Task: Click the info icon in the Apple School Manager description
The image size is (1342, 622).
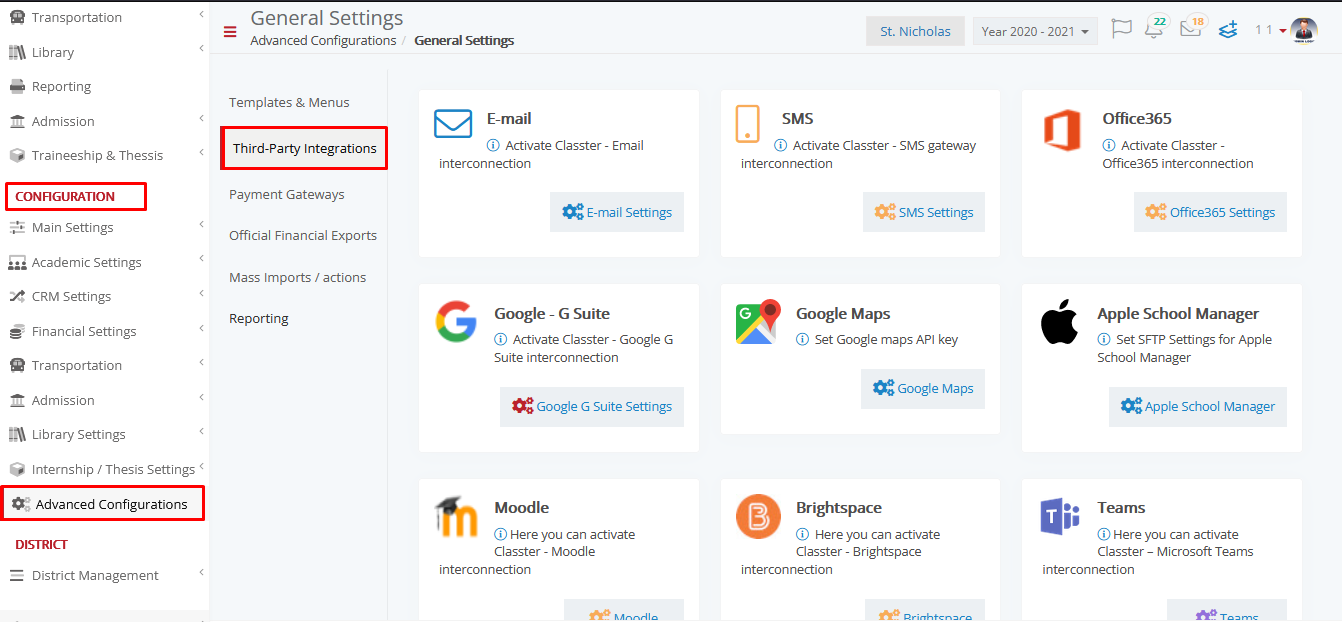Action: coord(1104,340)
